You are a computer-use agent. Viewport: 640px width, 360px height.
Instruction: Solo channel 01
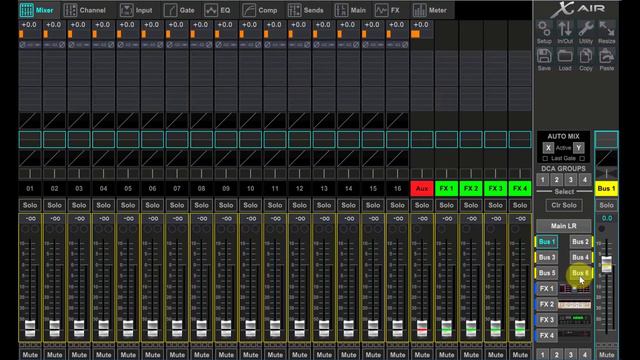pos(30,205)
